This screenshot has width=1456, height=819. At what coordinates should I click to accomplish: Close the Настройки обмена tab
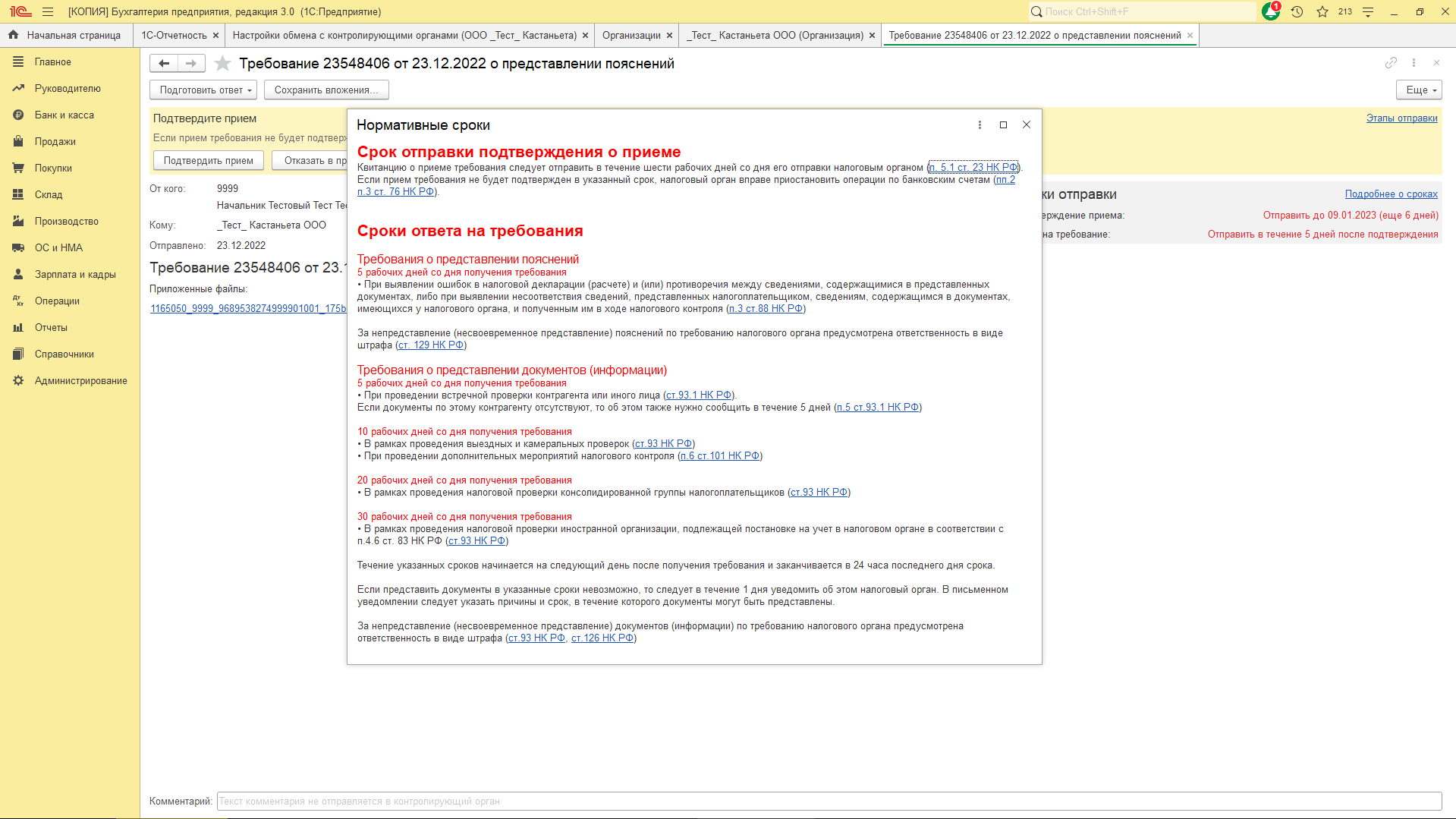pos(585,35)
